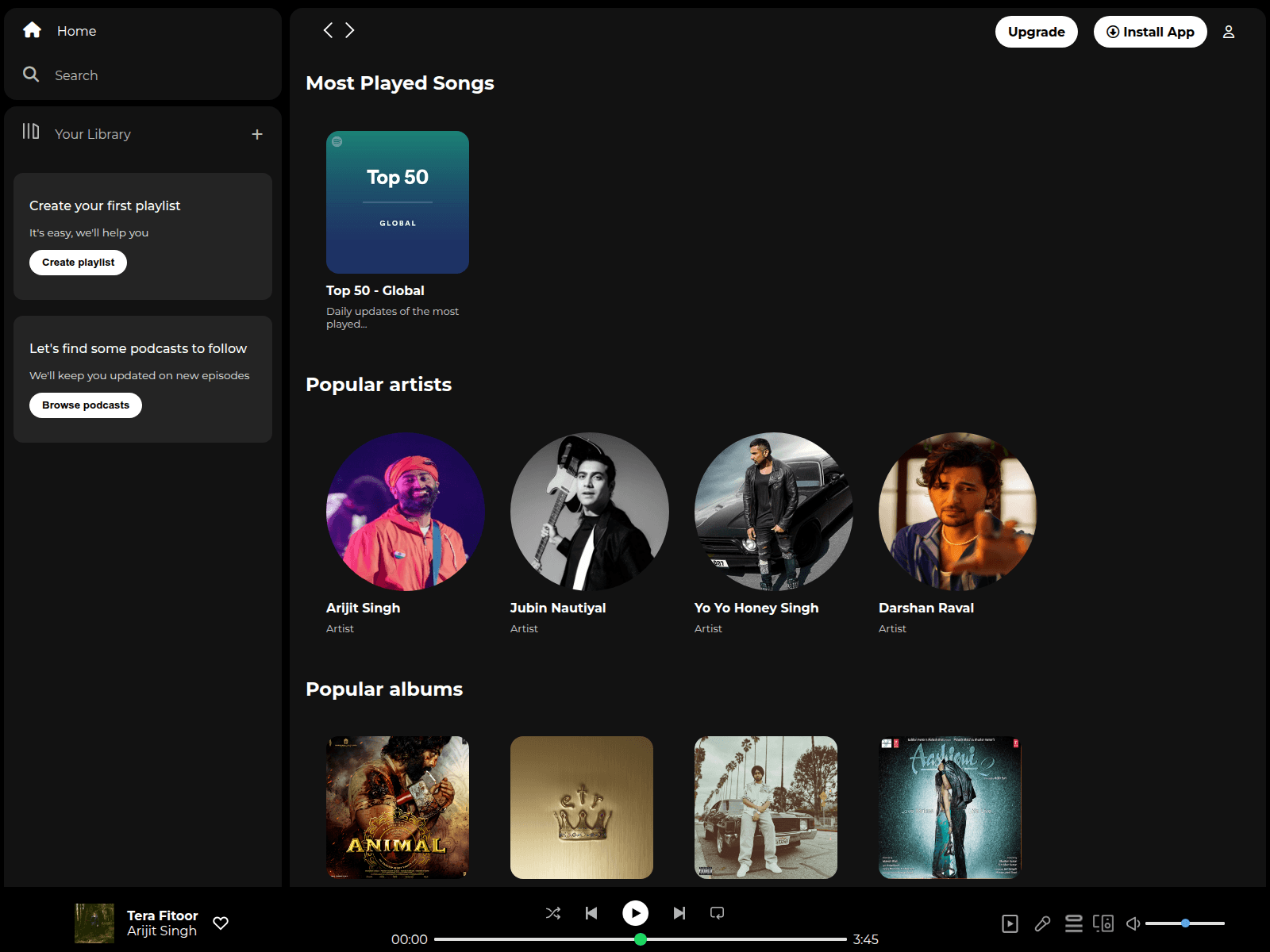Skip to the next track
Screen dimensions: 1270x952
pyautogui.click(x=679, y=913)
